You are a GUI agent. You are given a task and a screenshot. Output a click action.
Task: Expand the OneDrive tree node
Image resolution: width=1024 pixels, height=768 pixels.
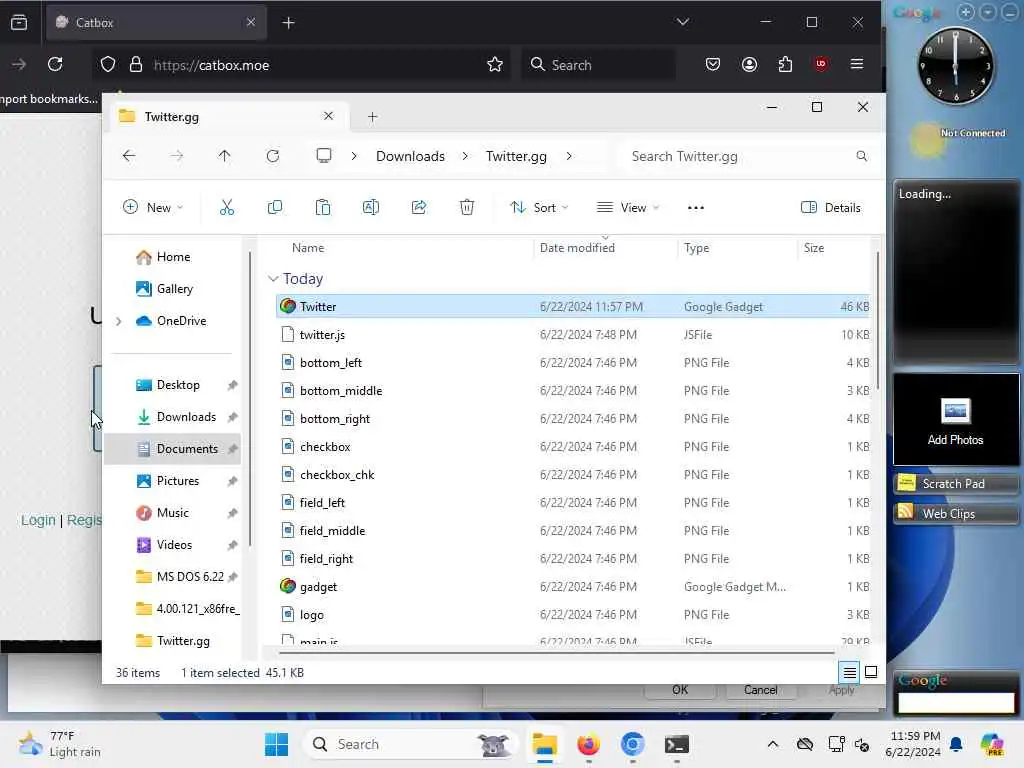[x=118, y=321]
